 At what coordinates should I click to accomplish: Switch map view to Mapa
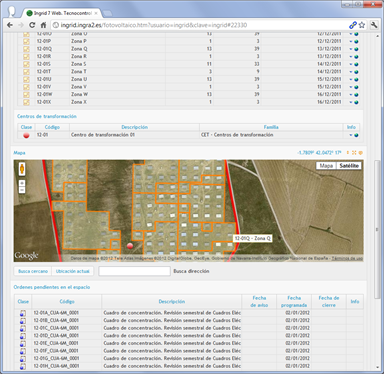326,166
